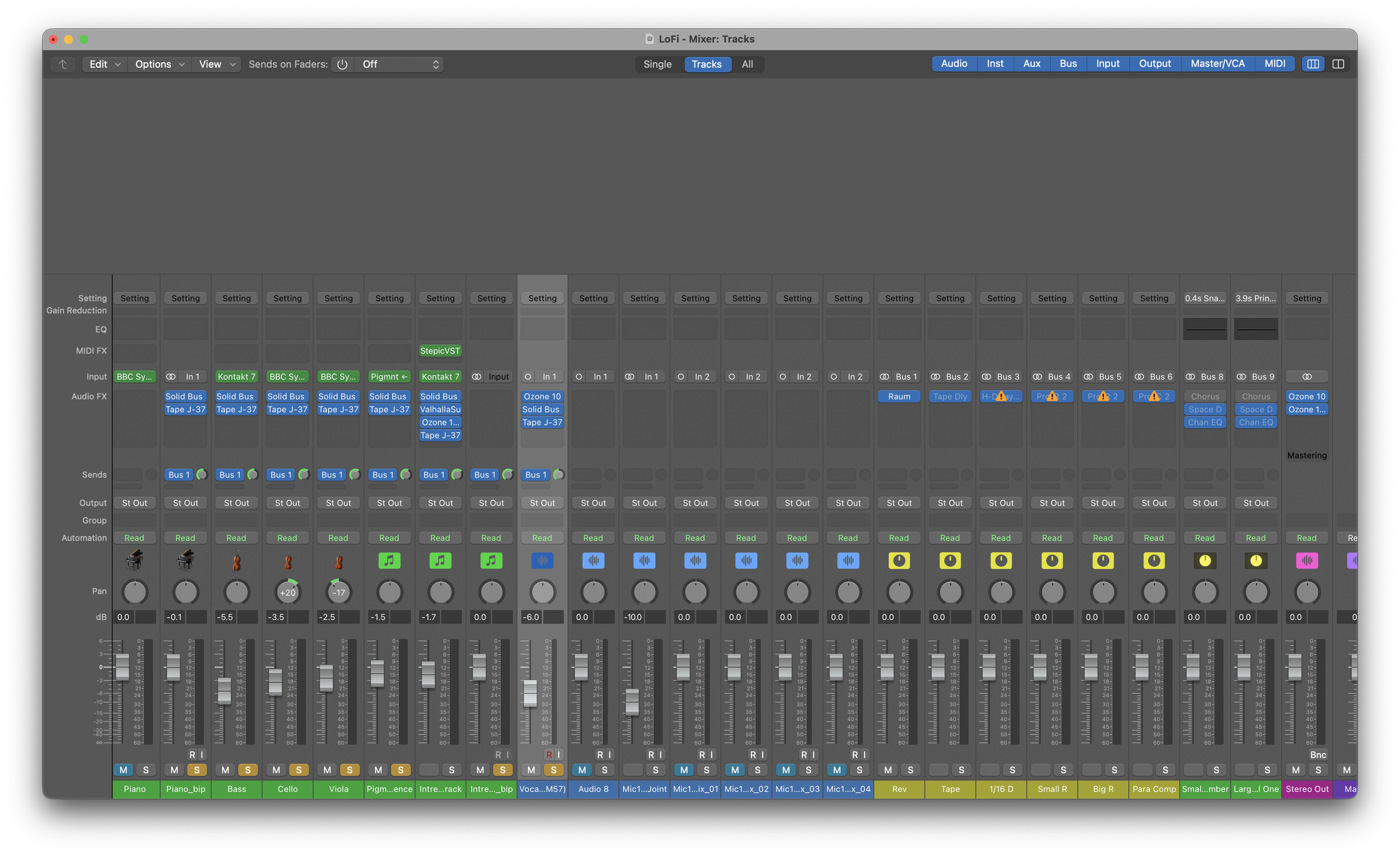Open the Ozone 10 plugin on Voca...M57)
The width and height of the screenshot is (1400, 855).
pyautogui.click(x=542, y=396)
